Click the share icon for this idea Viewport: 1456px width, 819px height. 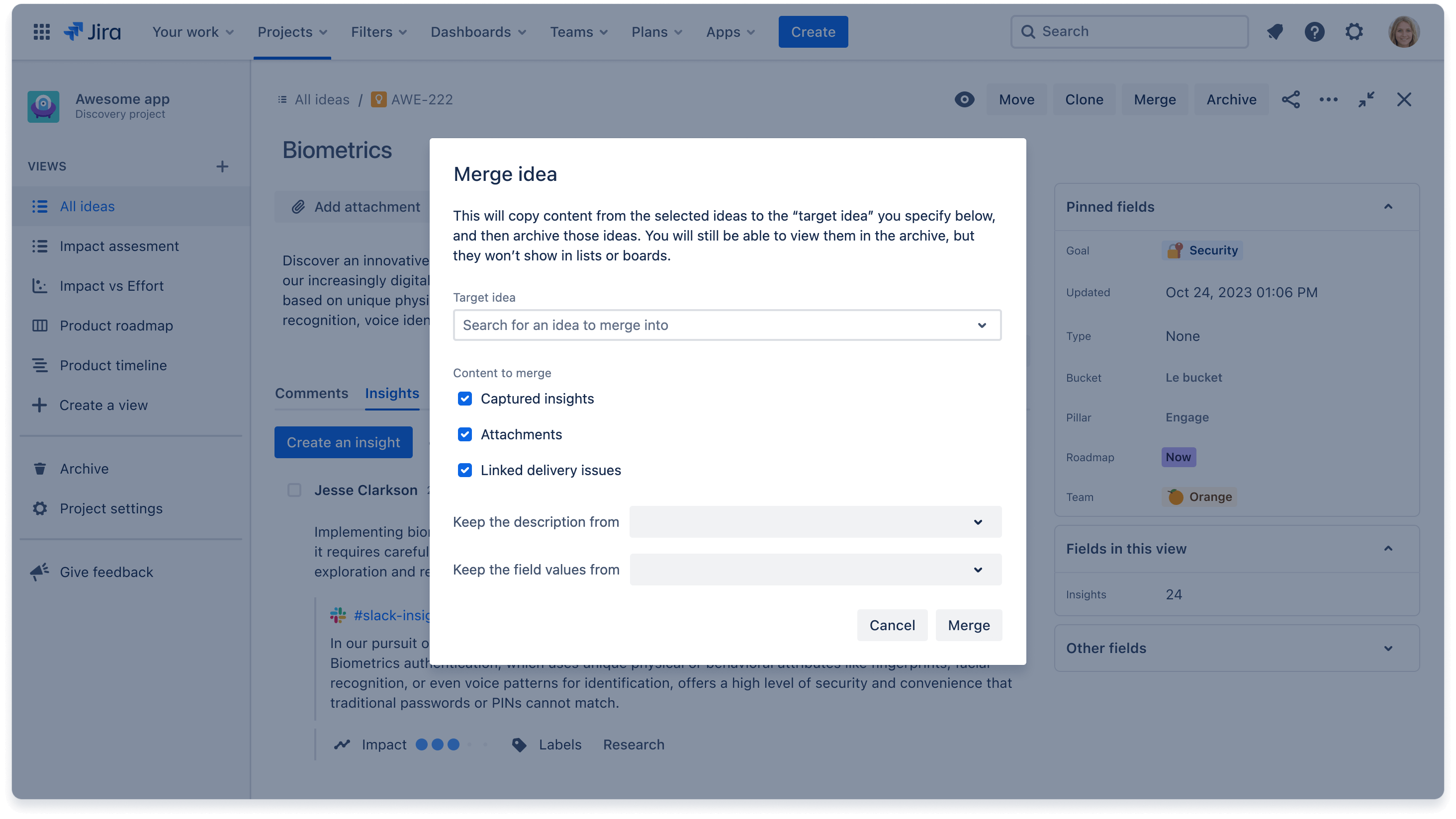pos(1291,99)
